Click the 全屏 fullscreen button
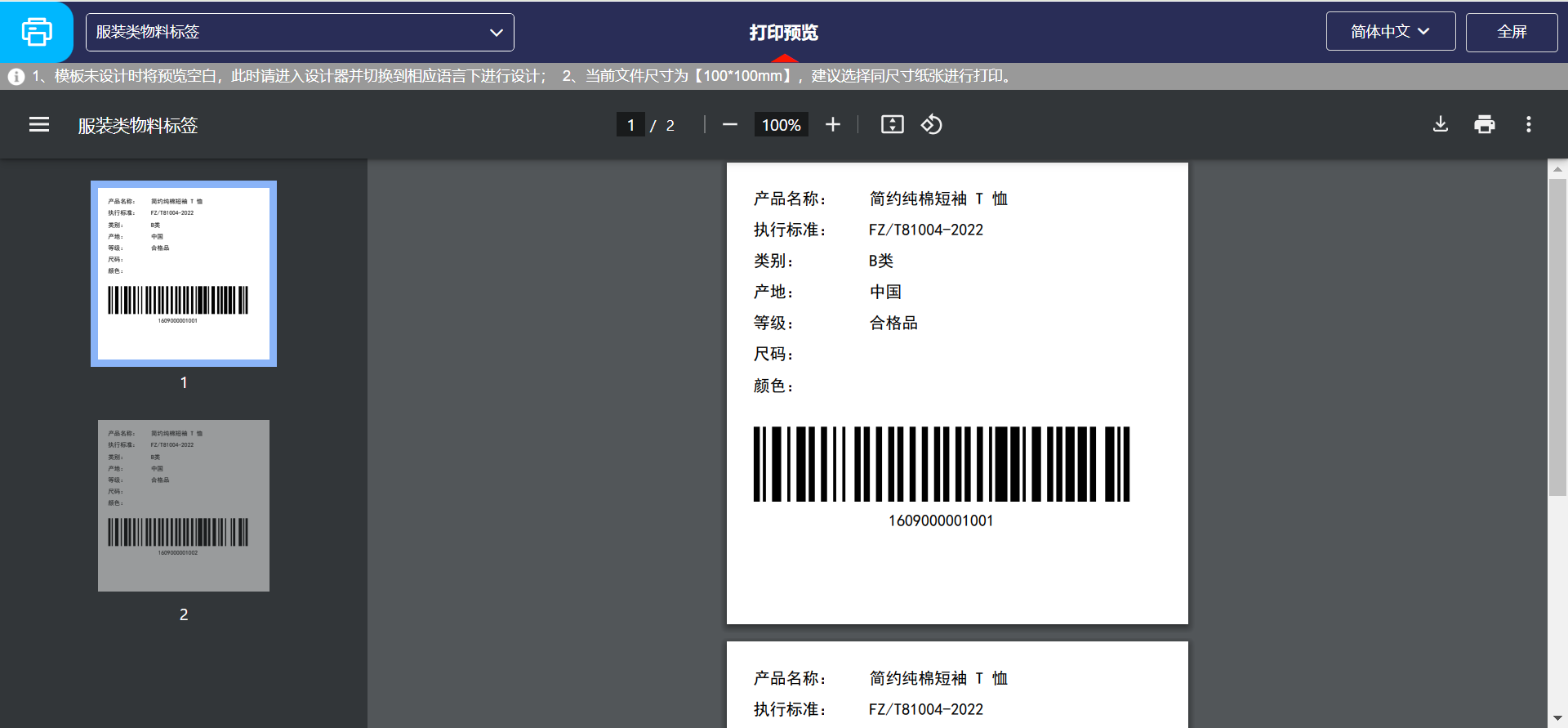 [1511, 32]
